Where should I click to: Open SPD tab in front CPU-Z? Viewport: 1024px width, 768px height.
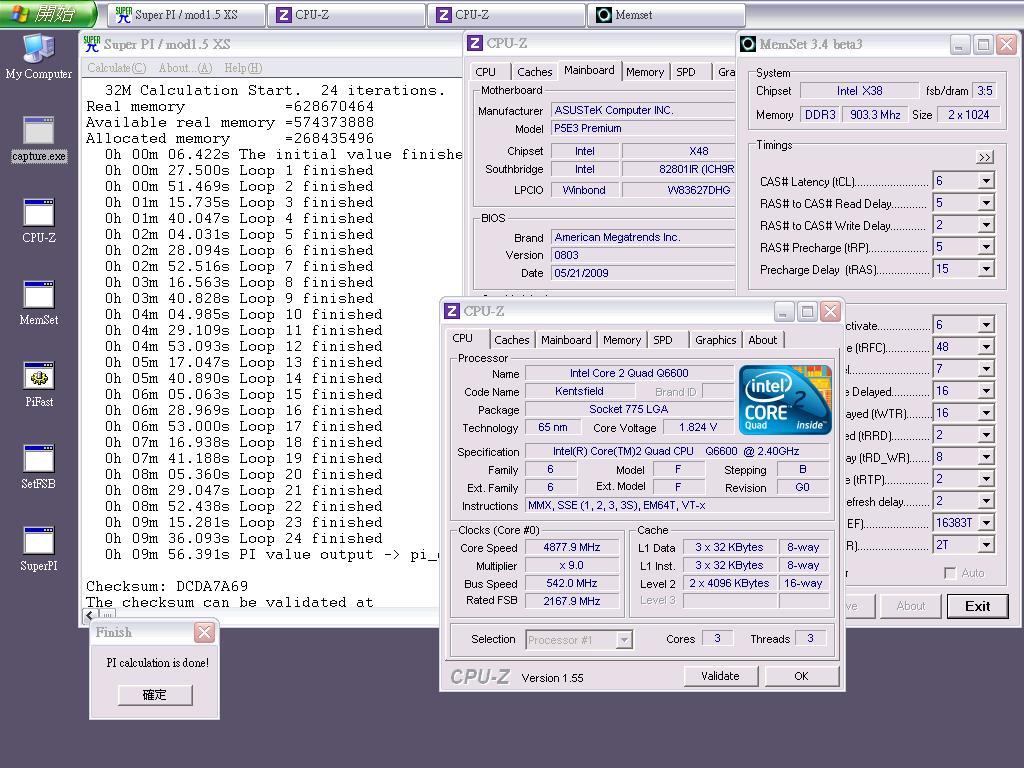pos(663,340)
